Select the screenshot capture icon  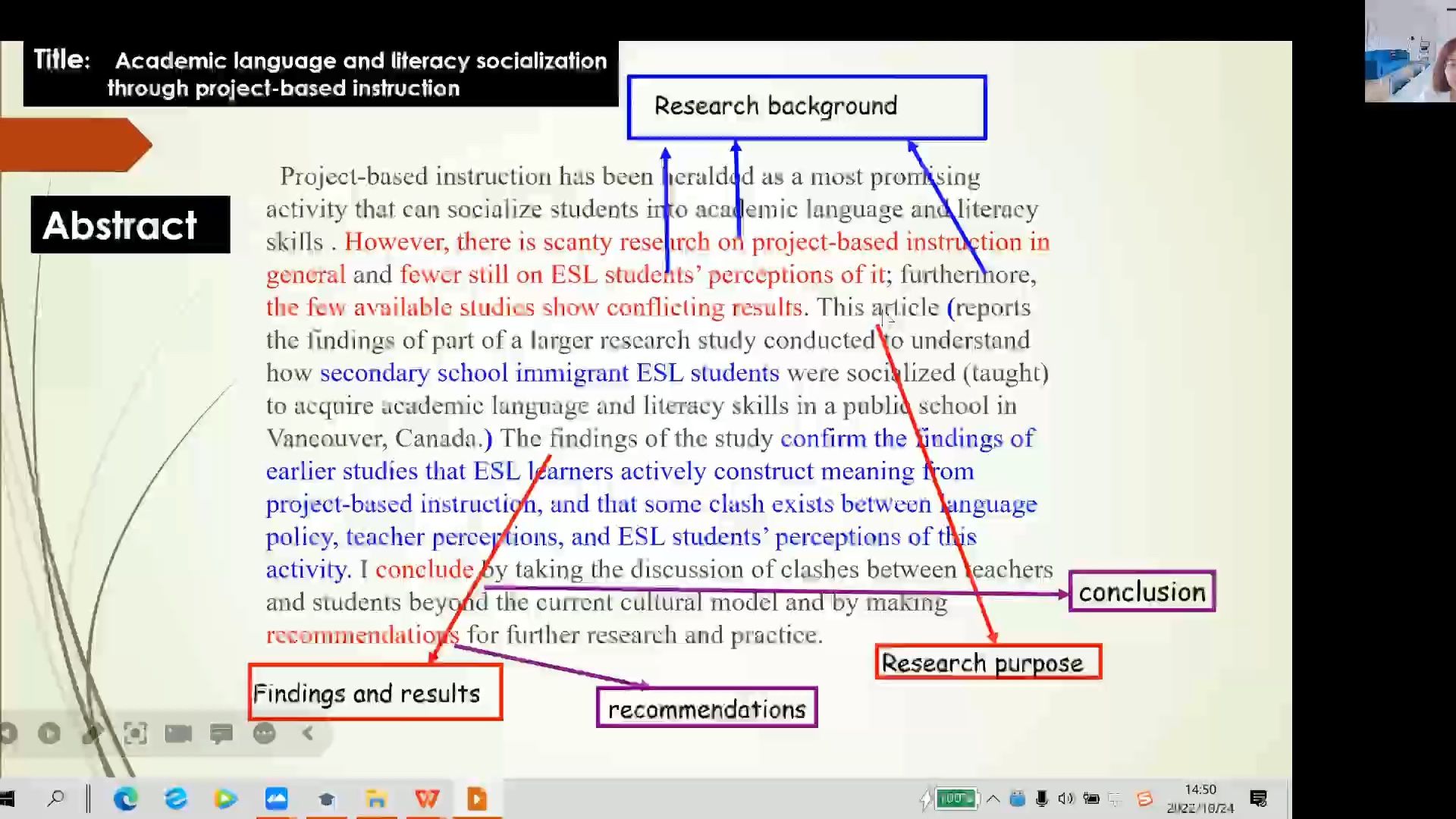click(135, 733)
